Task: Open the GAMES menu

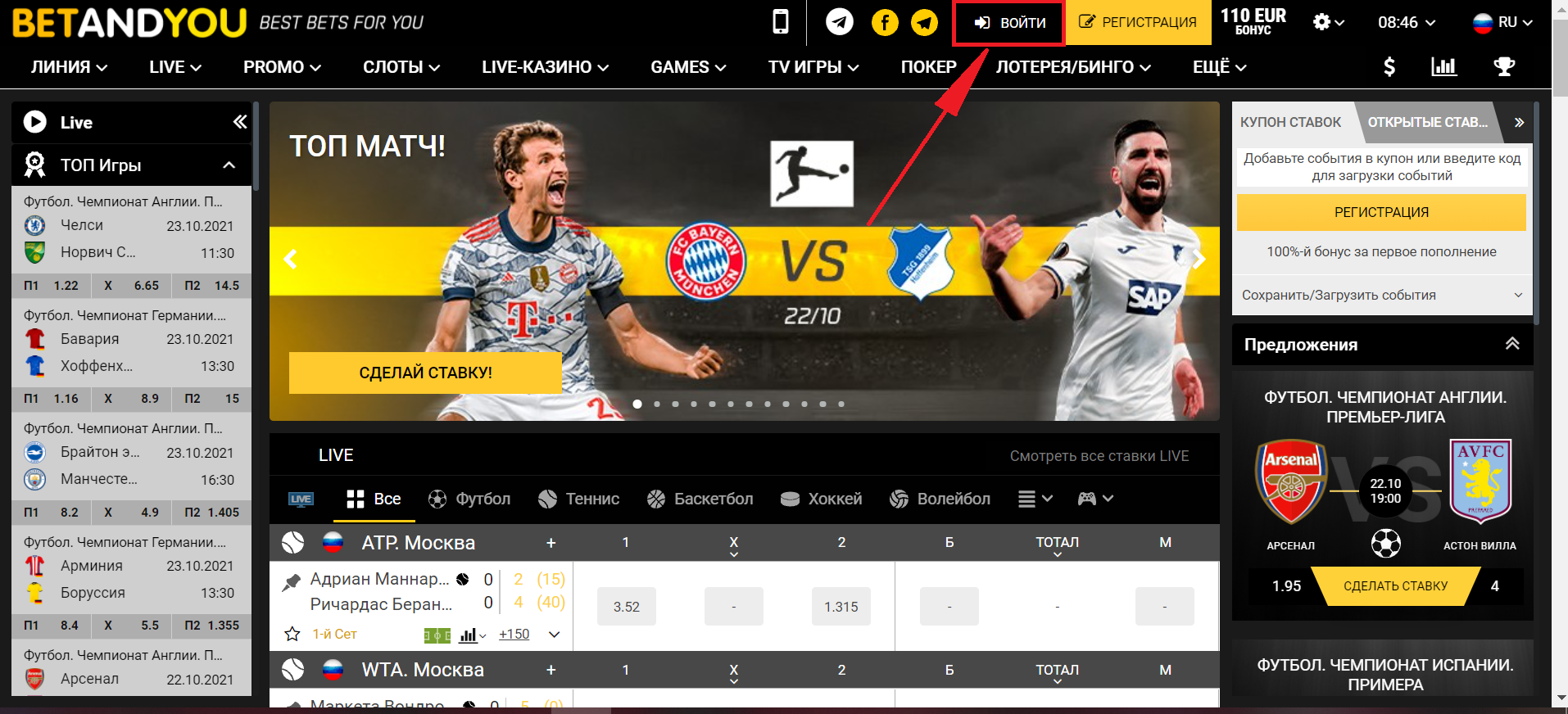Action: point(688,67)
